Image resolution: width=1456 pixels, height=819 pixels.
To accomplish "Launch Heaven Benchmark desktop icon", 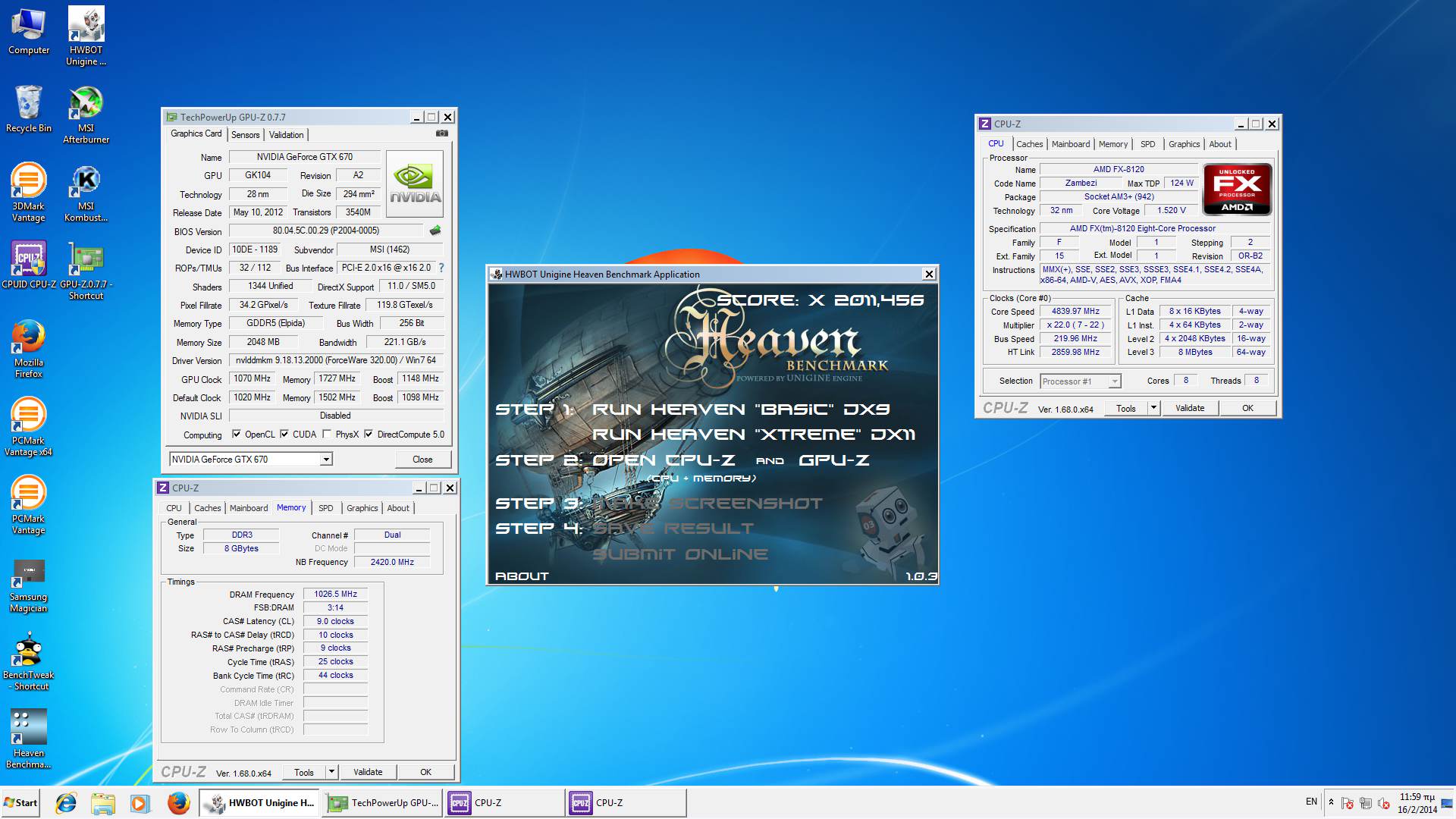I will pos(29,739).
